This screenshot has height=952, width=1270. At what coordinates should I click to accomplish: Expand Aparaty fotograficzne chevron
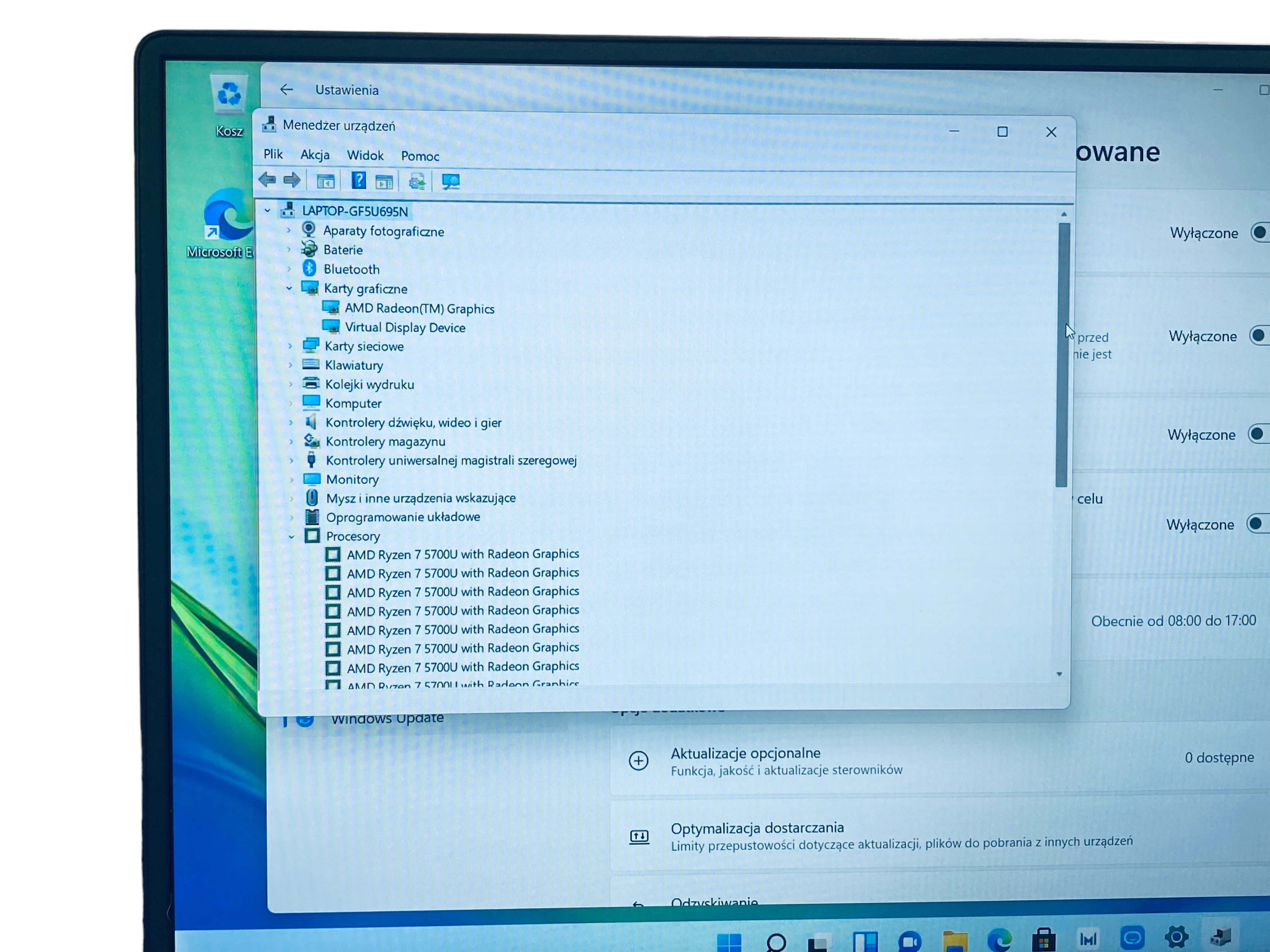click(289, 230)
